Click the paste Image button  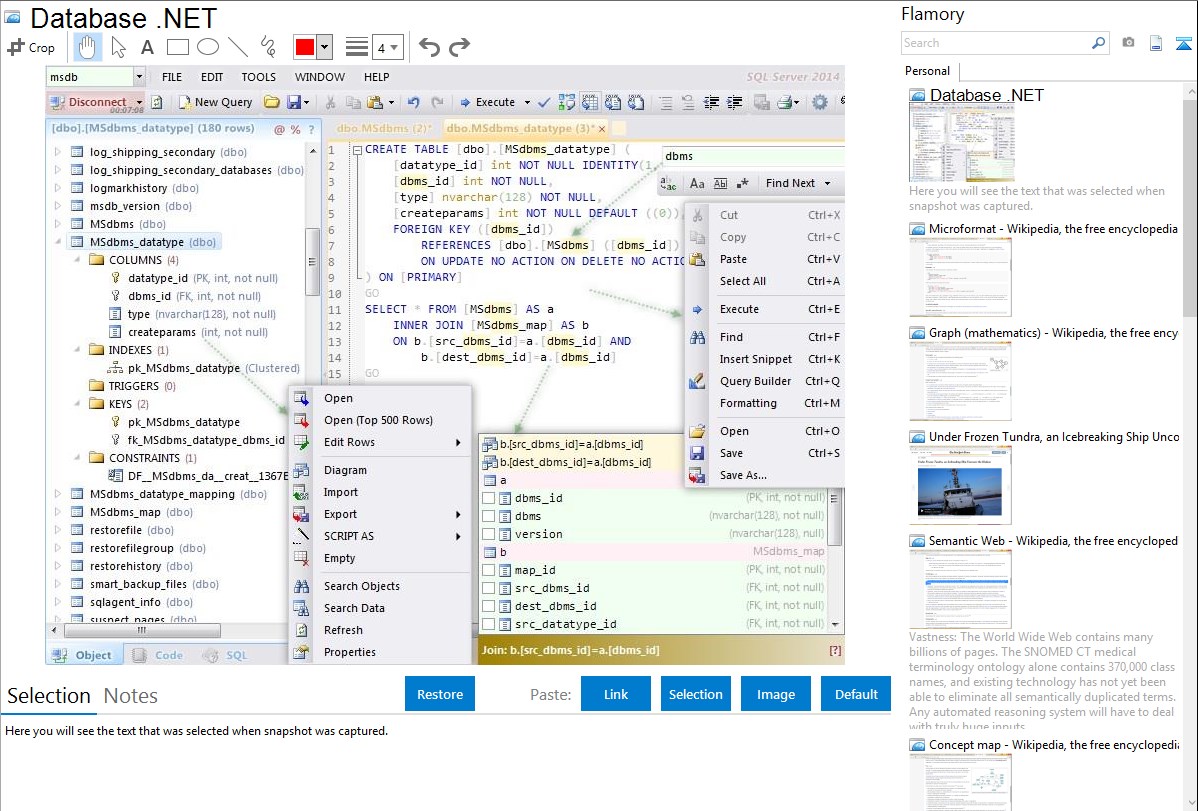click(775, 694)
